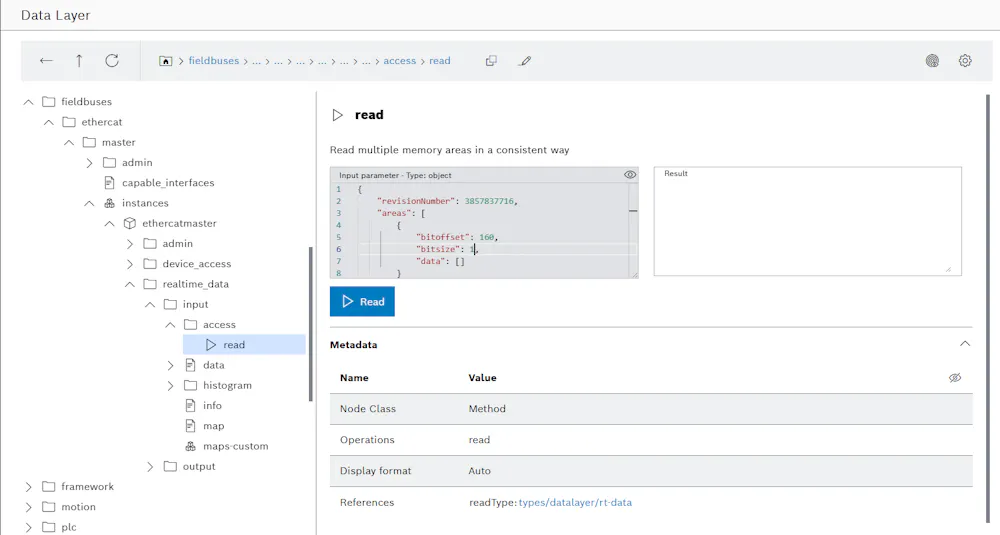Open Data Layer settings gear
Screen dimensions: 1000x535
965,61
